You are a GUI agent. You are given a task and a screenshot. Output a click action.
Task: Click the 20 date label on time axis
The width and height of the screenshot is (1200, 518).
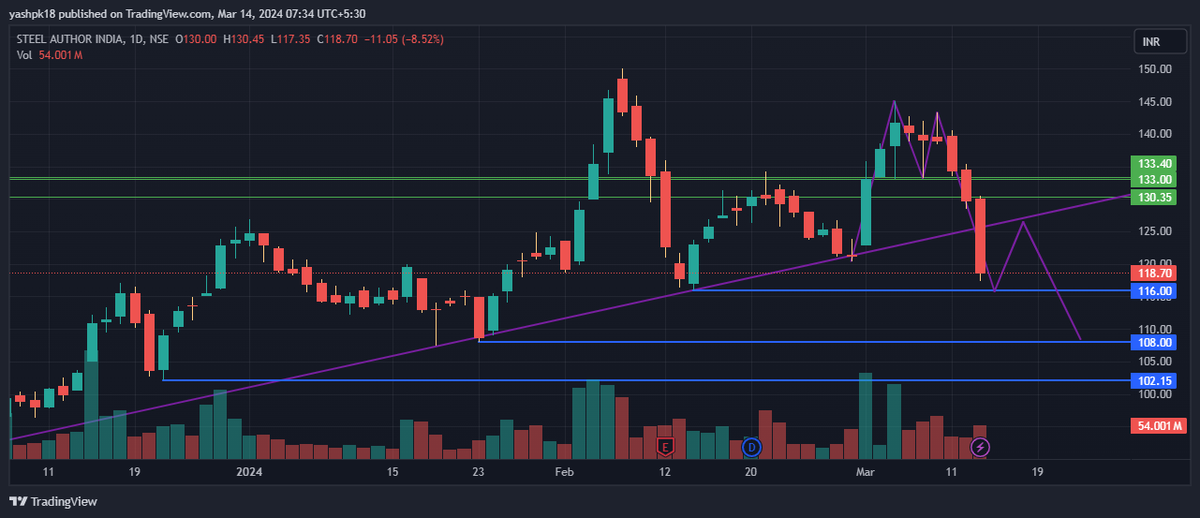[x=751, y=472]
